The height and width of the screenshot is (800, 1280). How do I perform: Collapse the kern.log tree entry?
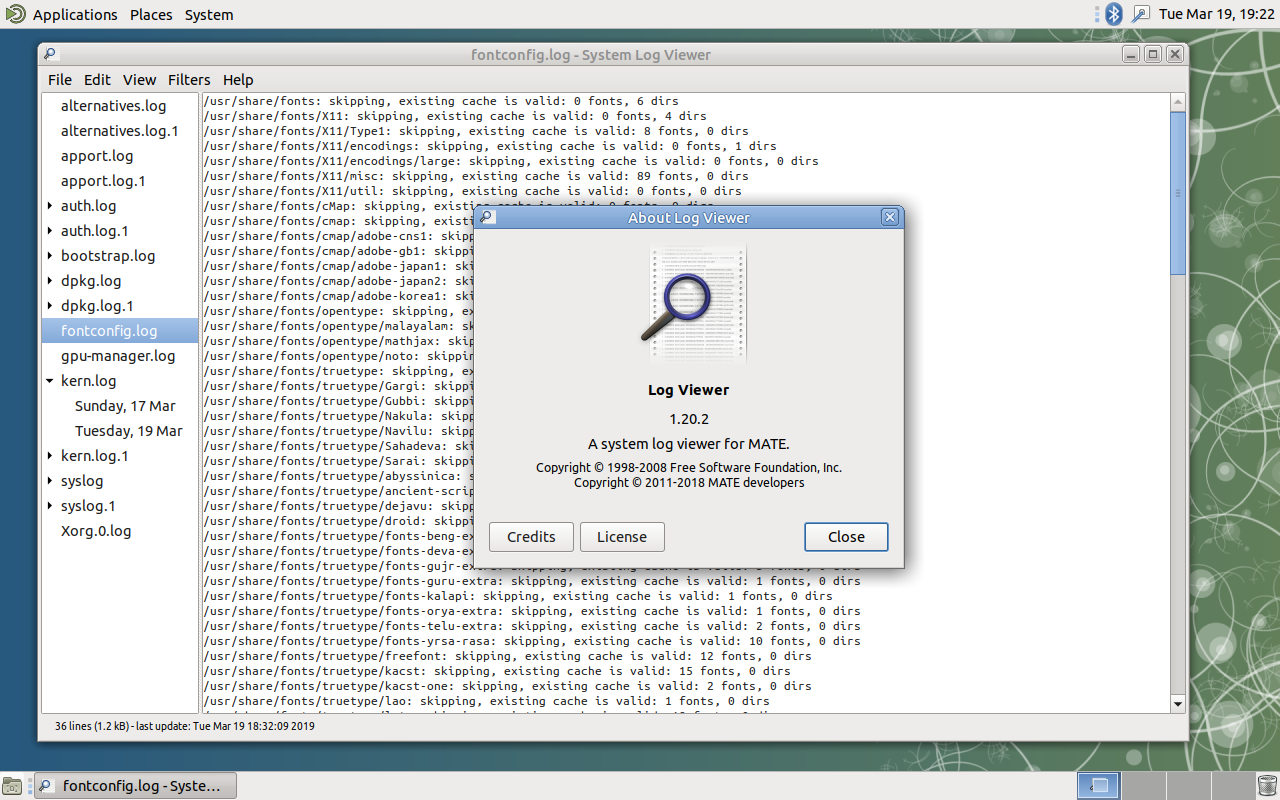pos(50,381)
